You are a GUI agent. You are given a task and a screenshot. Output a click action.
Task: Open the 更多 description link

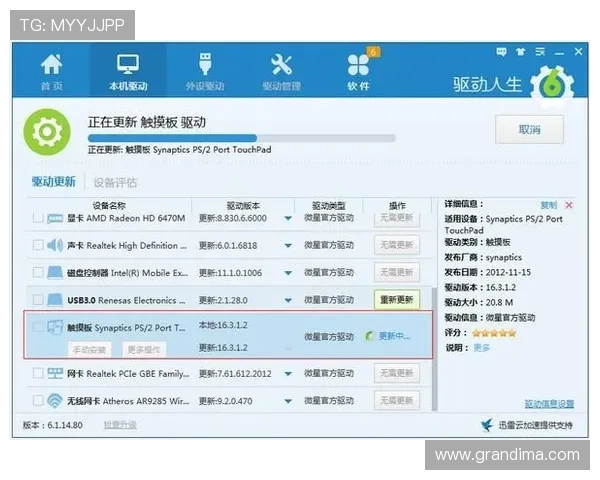(481, 348)
